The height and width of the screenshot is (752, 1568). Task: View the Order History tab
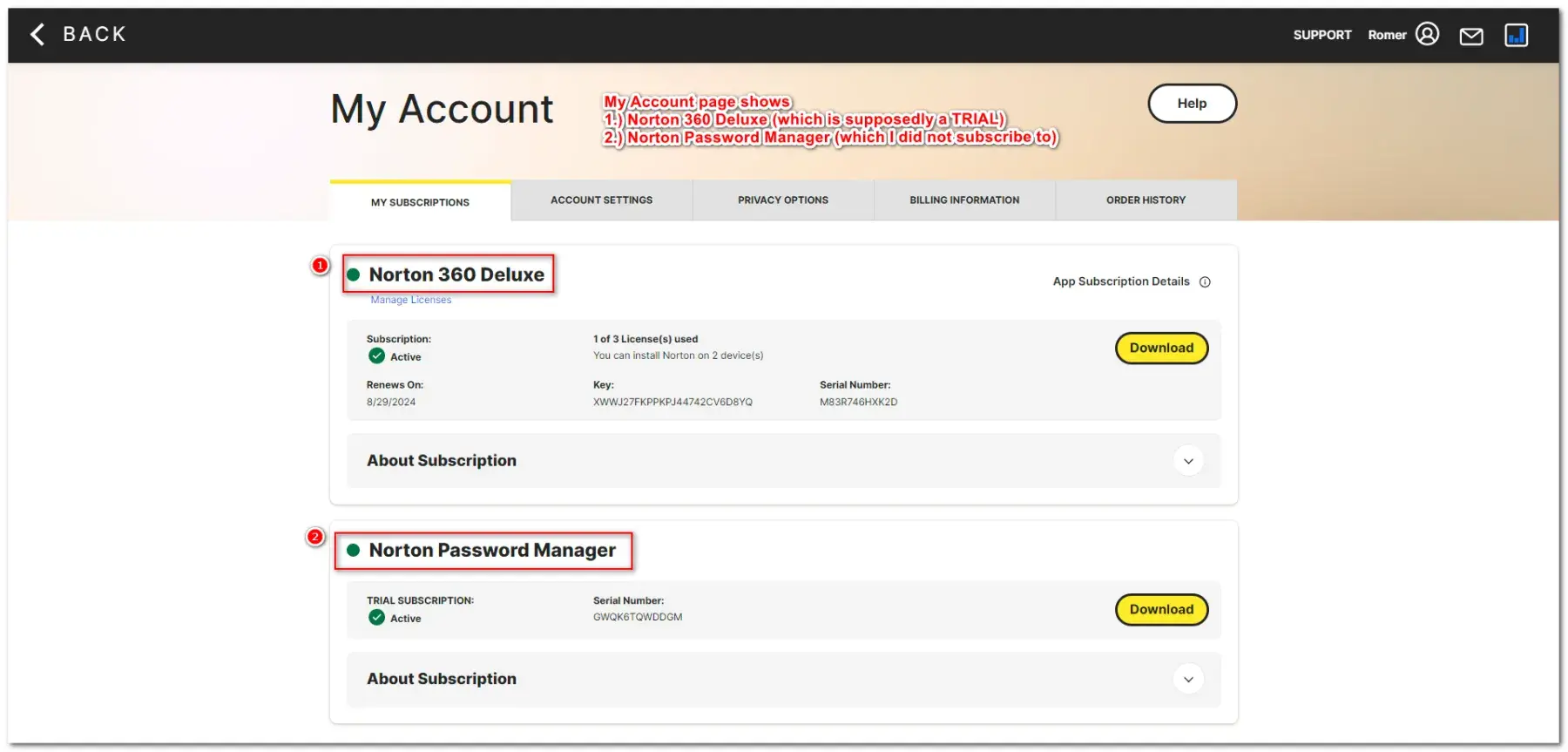(x=1146, y=200)
